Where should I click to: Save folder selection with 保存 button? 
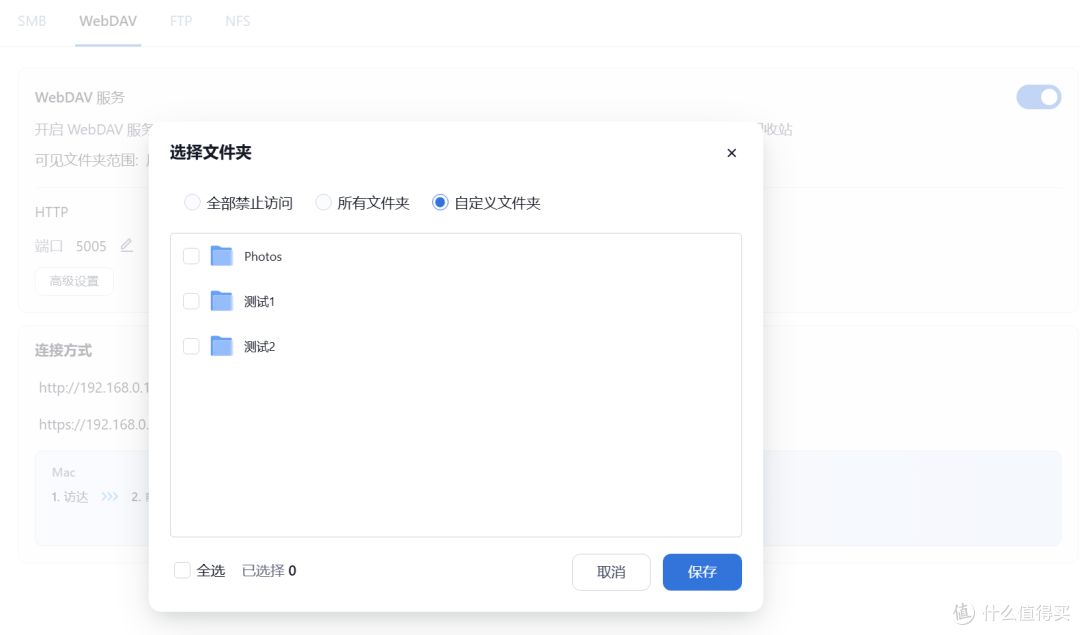click(x=702, y=571)
